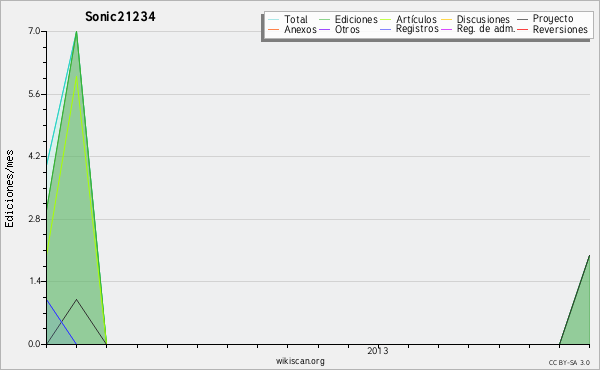Click the green peak at 7.0
Image resolution: width=600 pixels, height=370 pixels.
(x=77, y=33)
